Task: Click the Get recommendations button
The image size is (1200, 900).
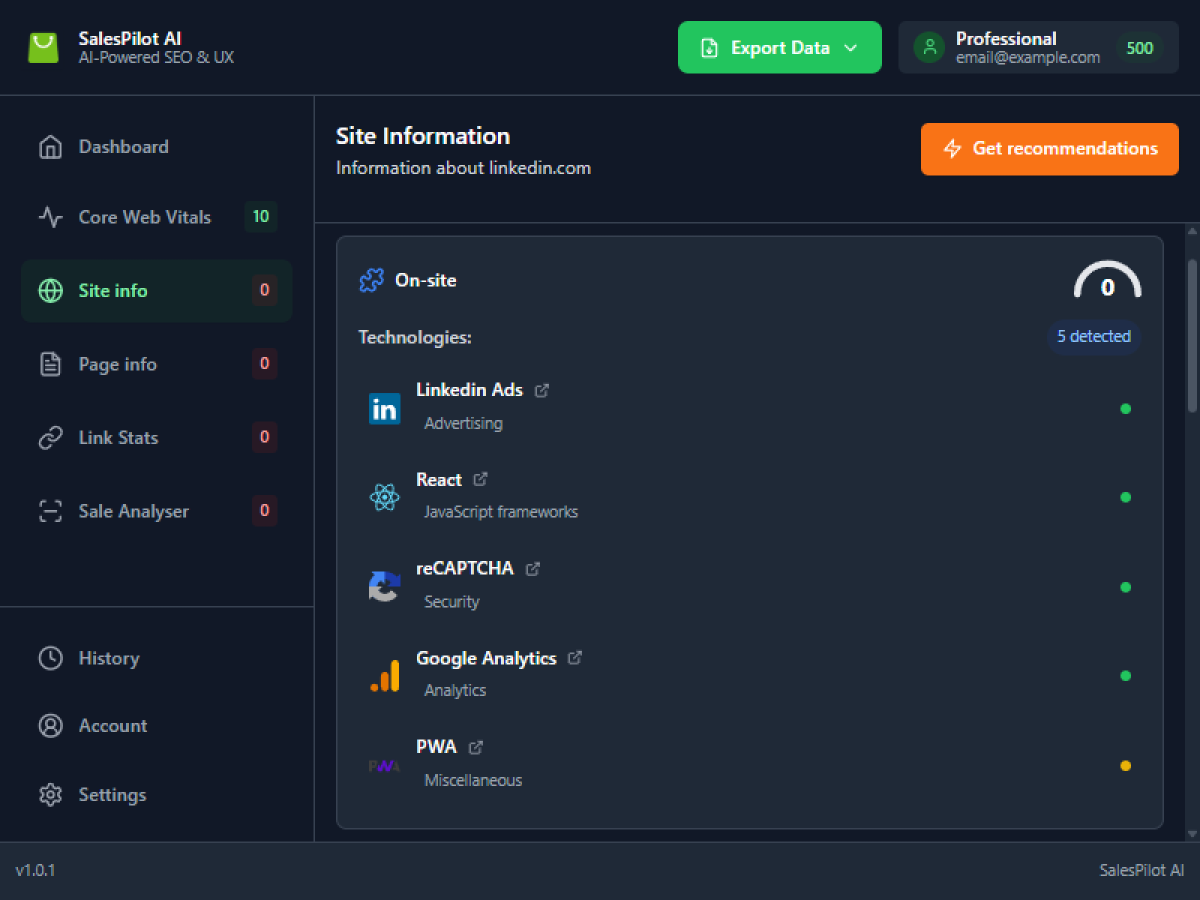Action: (1049, 149)
